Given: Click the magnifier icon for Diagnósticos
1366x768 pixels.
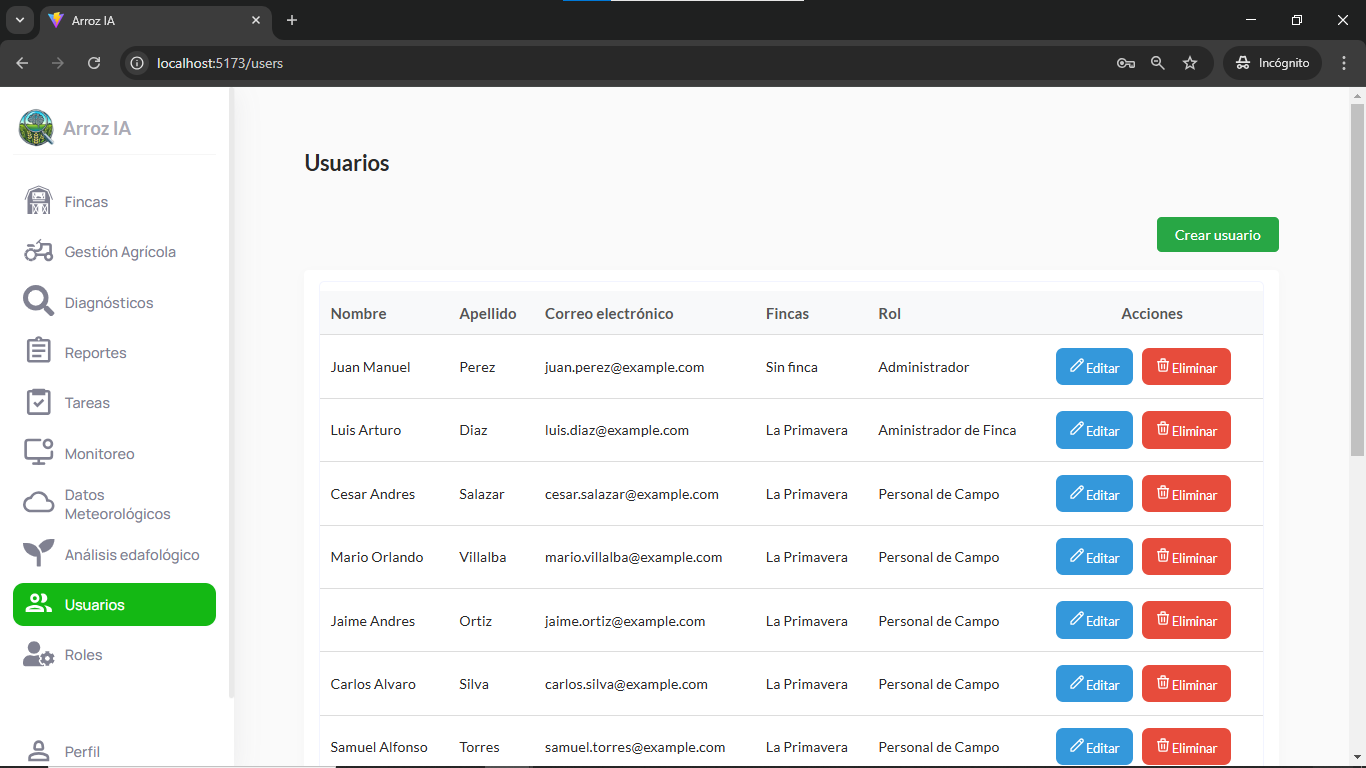Looking at the screenshot, I should tap(39, 302).
